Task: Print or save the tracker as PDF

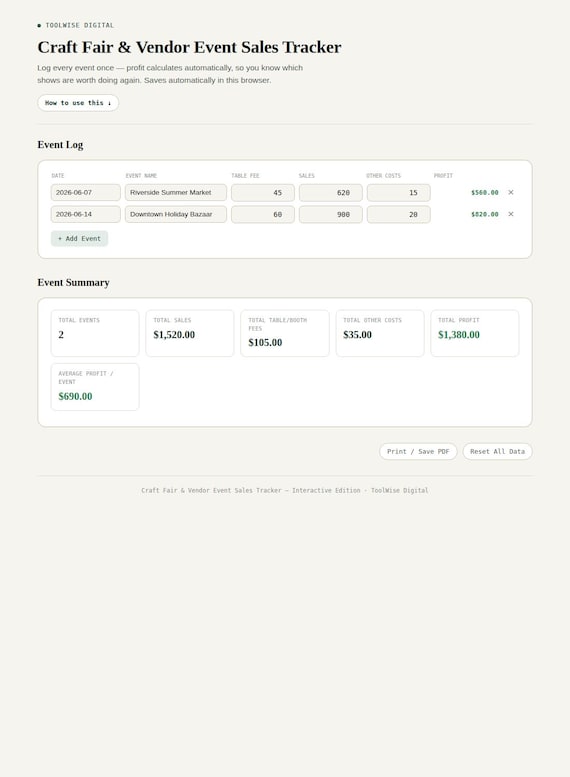Action: click(x=418, y=451)
